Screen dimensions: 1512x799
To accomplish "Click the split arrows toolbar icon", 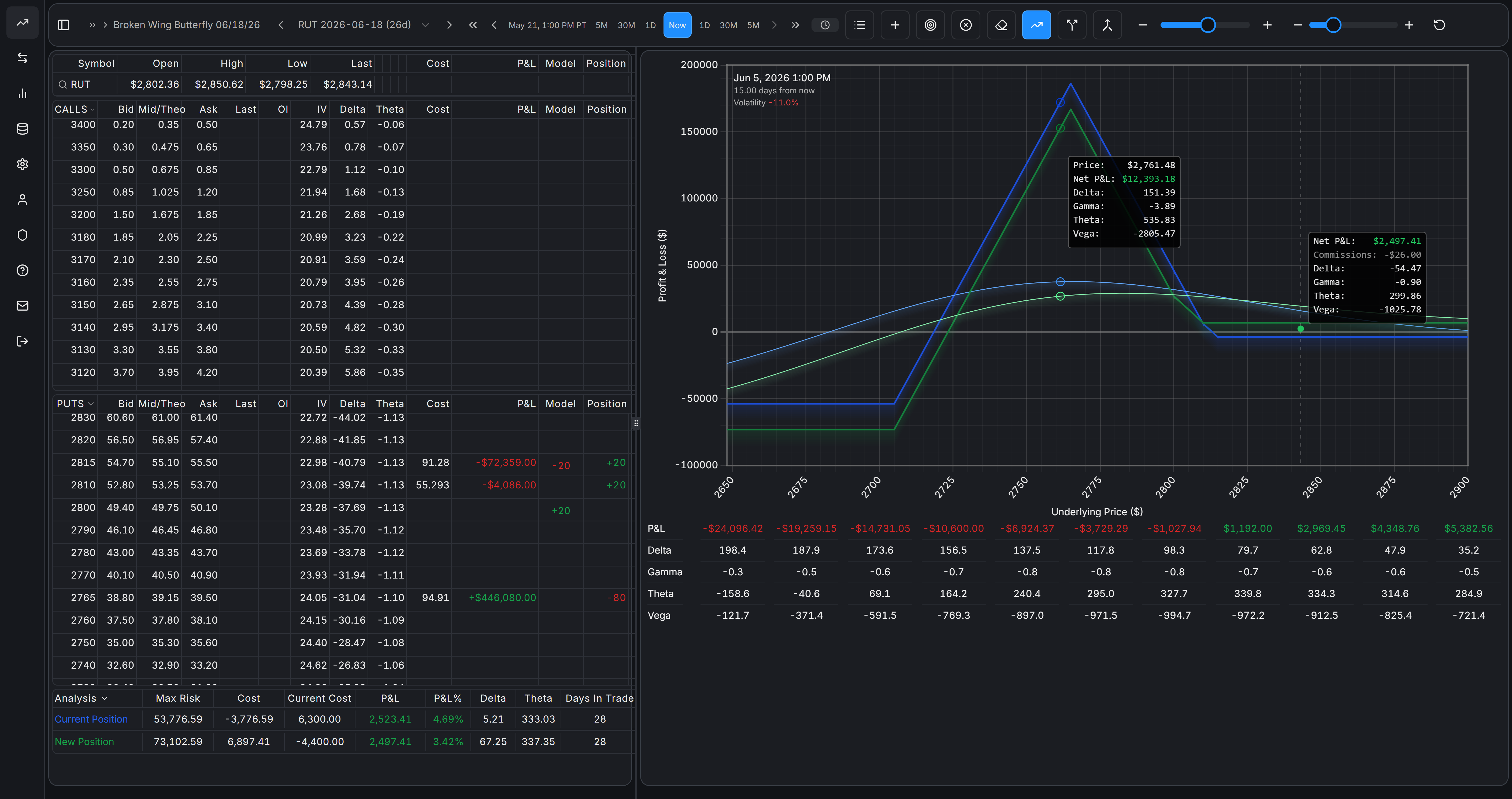I will tap(1072, 25).
